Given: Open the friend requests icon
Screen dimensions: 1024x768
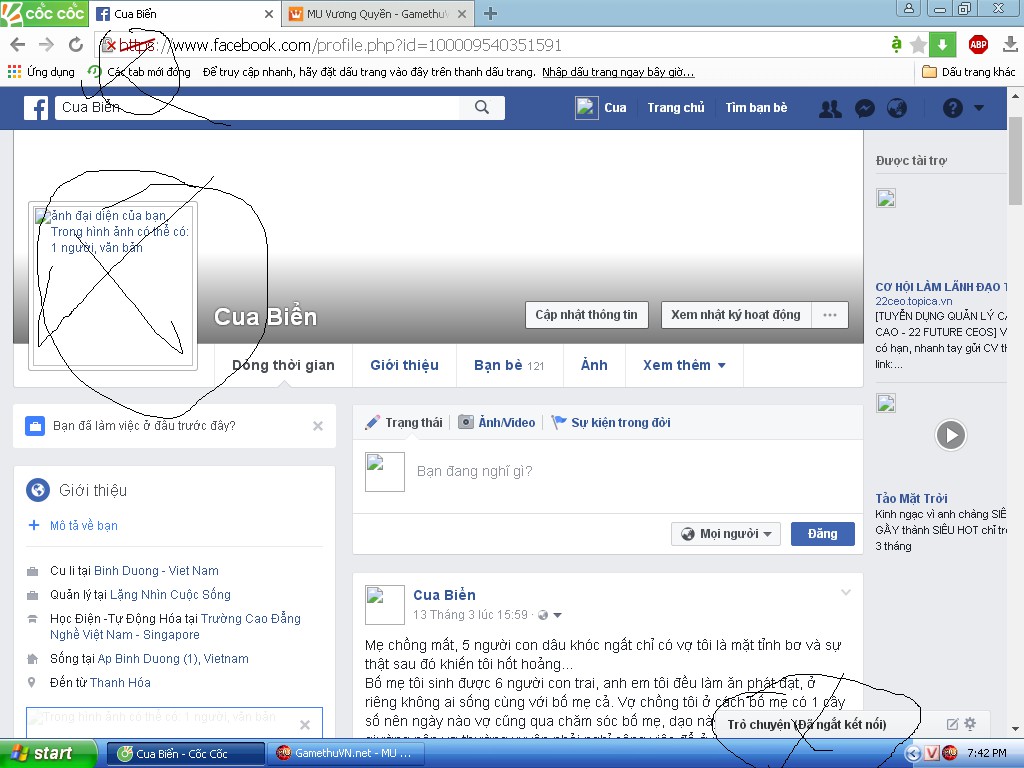Looking at the screenshot, I should point(830,108).
